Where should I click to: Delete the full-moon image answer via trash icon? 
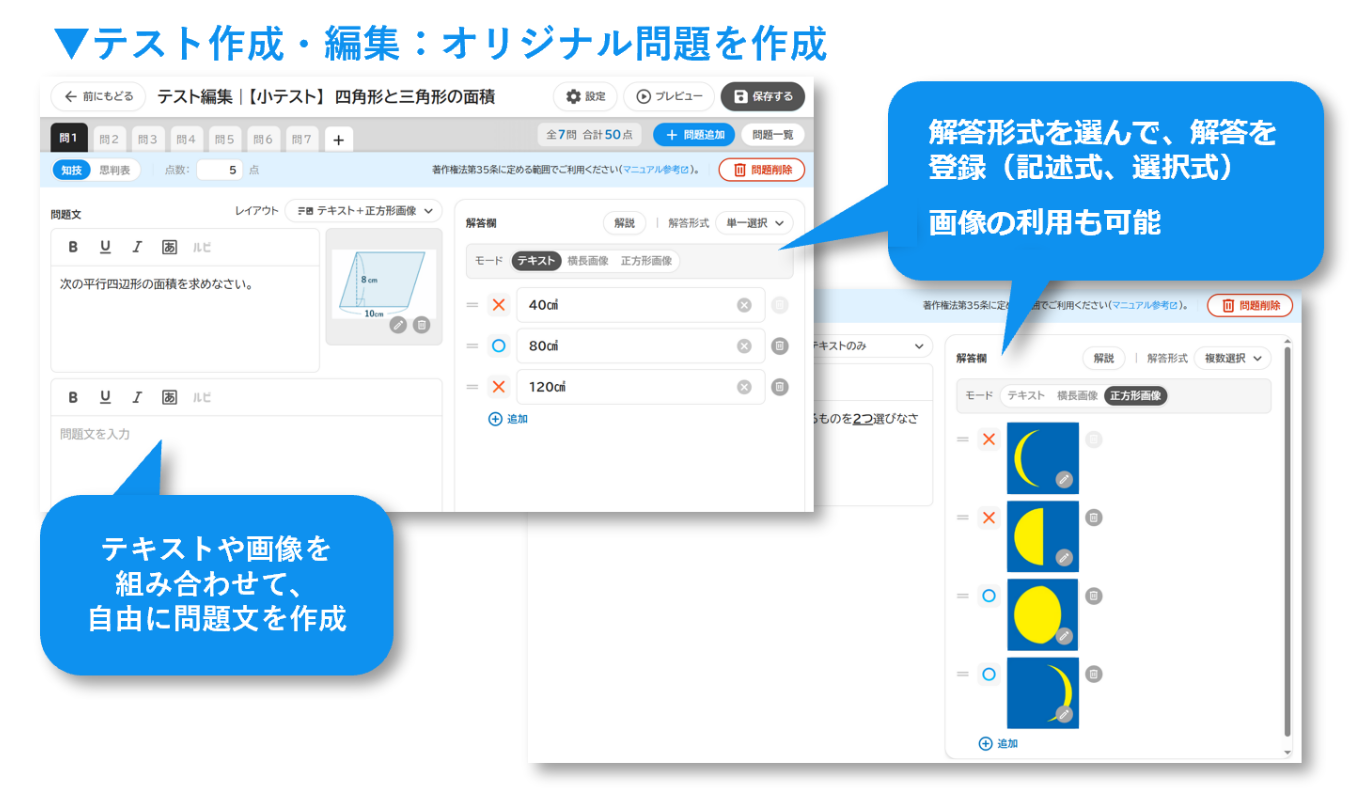tap(1094, 596)
